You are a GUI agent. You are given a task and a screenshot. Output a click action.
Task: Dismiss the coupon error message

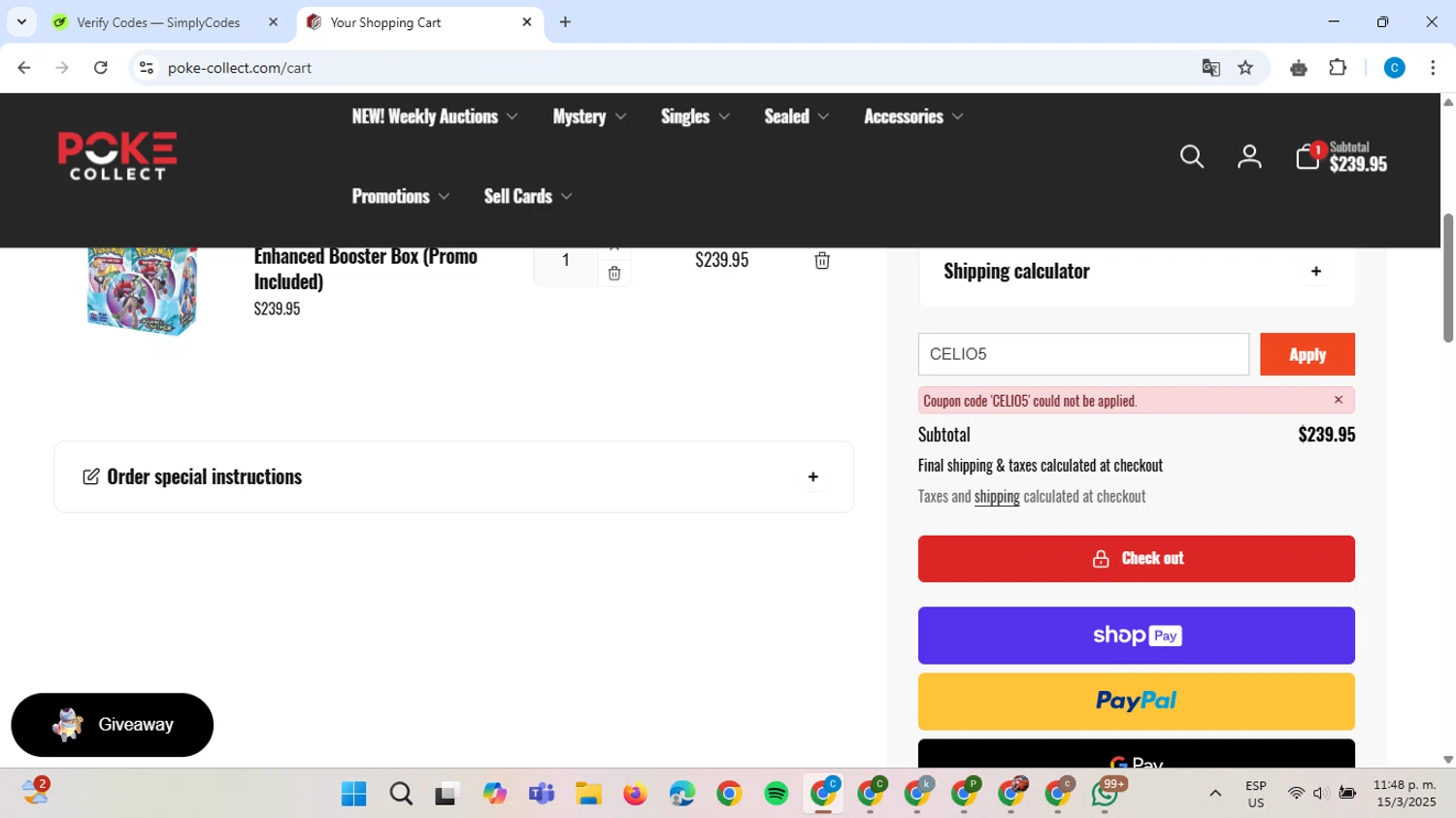pos(1339,400)
